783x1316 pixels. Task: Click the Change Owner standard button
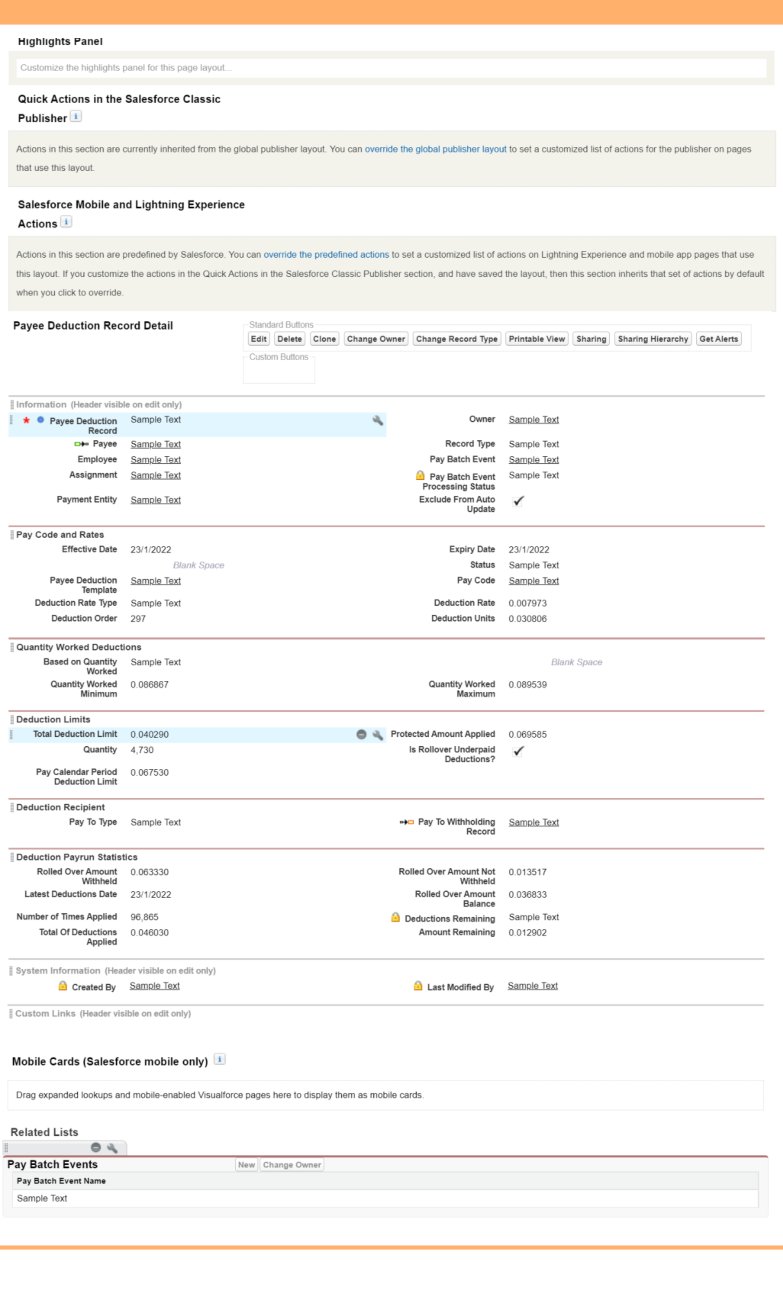(x=376, y=339)
